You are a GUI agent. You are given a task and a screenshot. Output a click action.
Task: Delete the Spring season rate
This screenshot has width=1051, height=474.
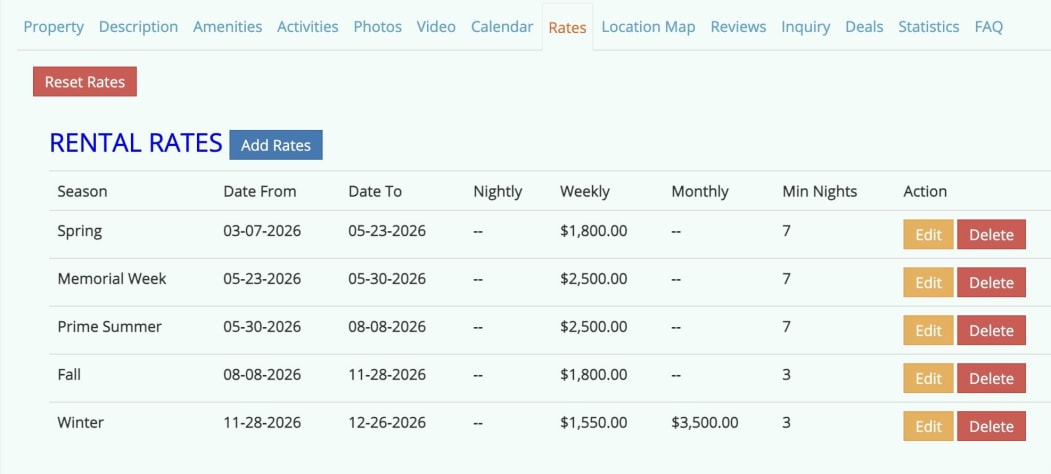991,235
